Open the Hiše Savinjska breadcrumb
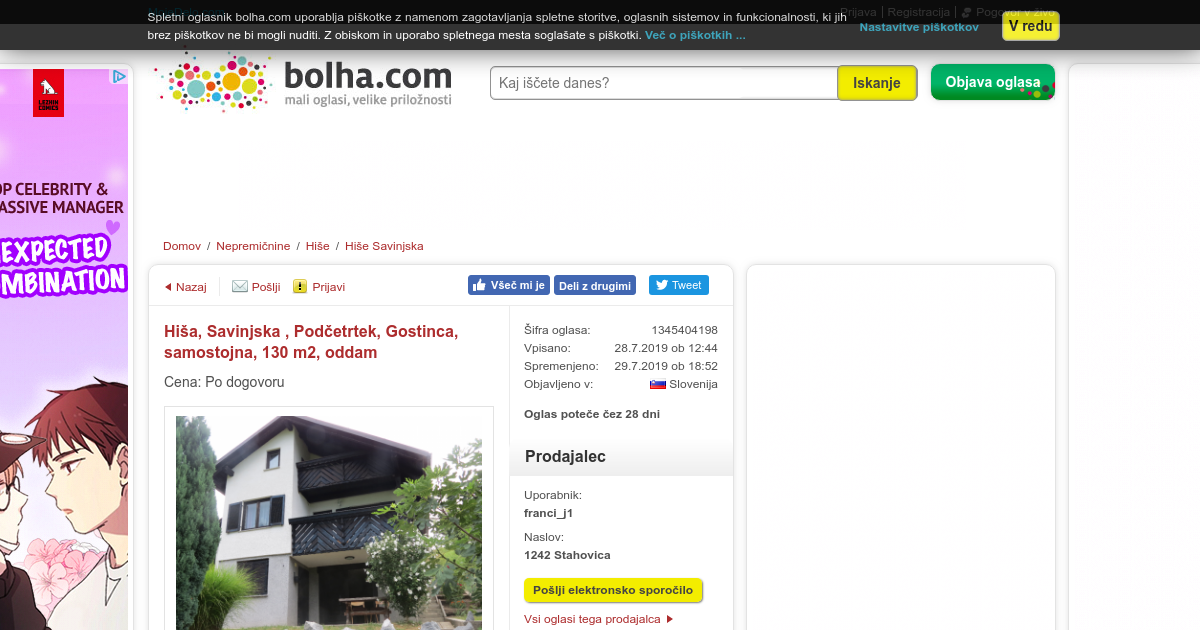This screenshot has height=630, width=1200. [384, 246]
